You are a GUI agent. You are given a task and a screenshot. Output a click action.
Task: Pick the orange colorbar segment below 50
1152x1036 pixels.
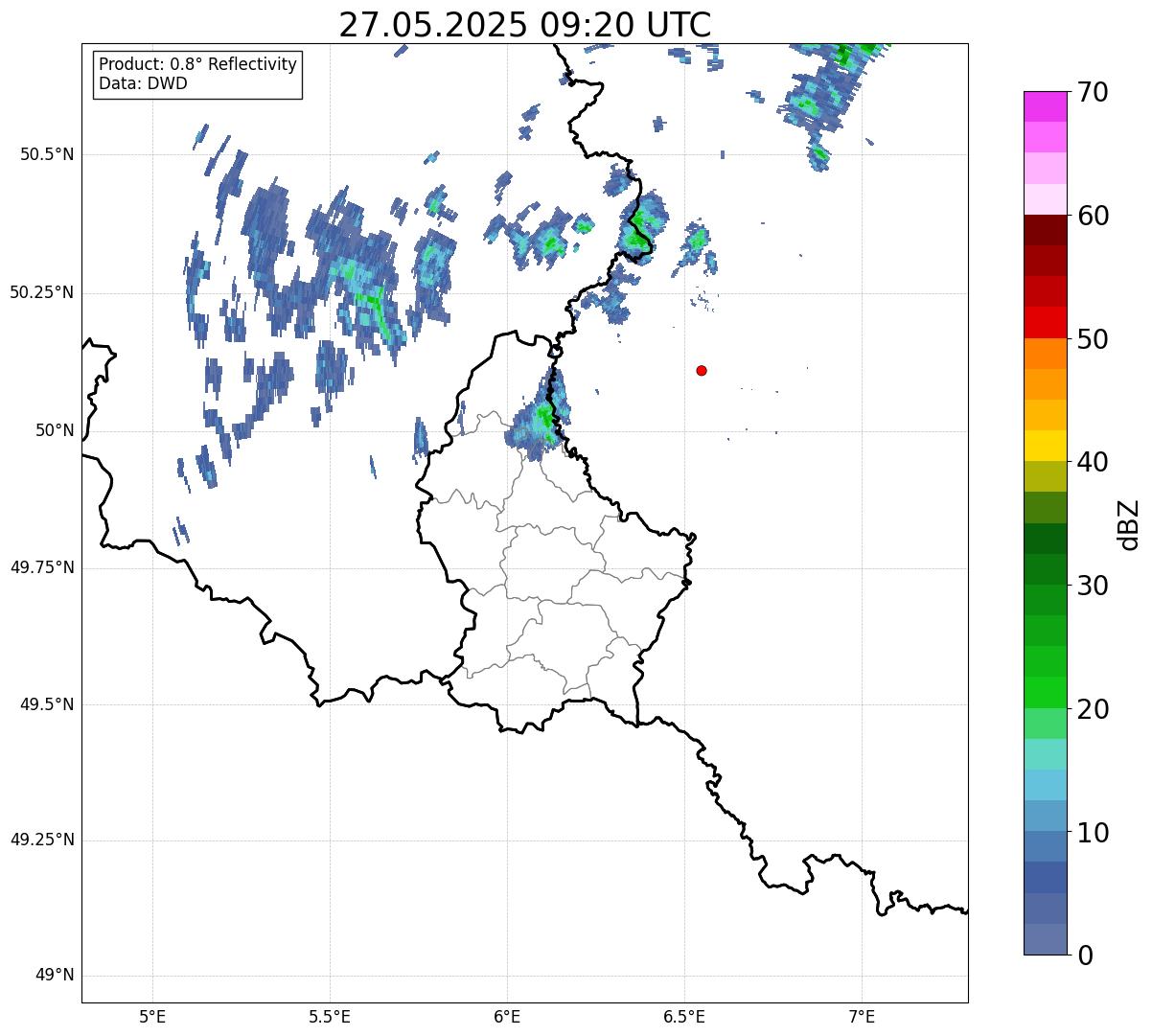(x=1045, y=354)
